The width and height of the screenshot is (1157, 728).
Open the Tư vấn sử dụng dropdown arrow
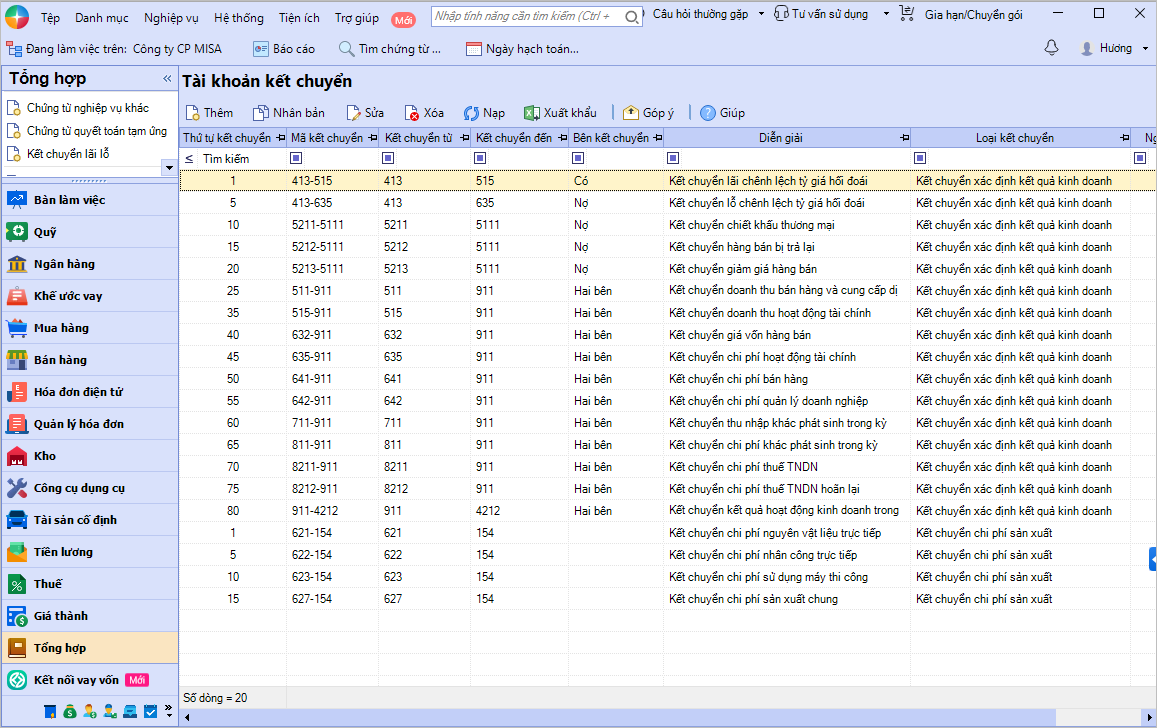(x=887, y=14)
